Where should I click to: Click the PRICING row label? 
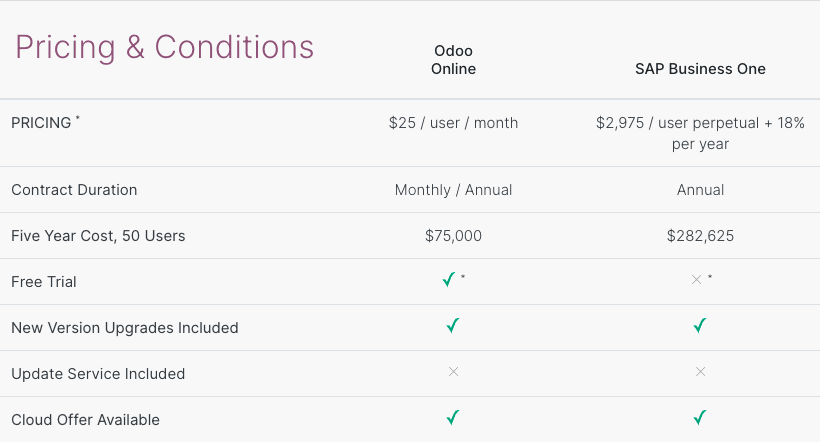coord(41,123)
